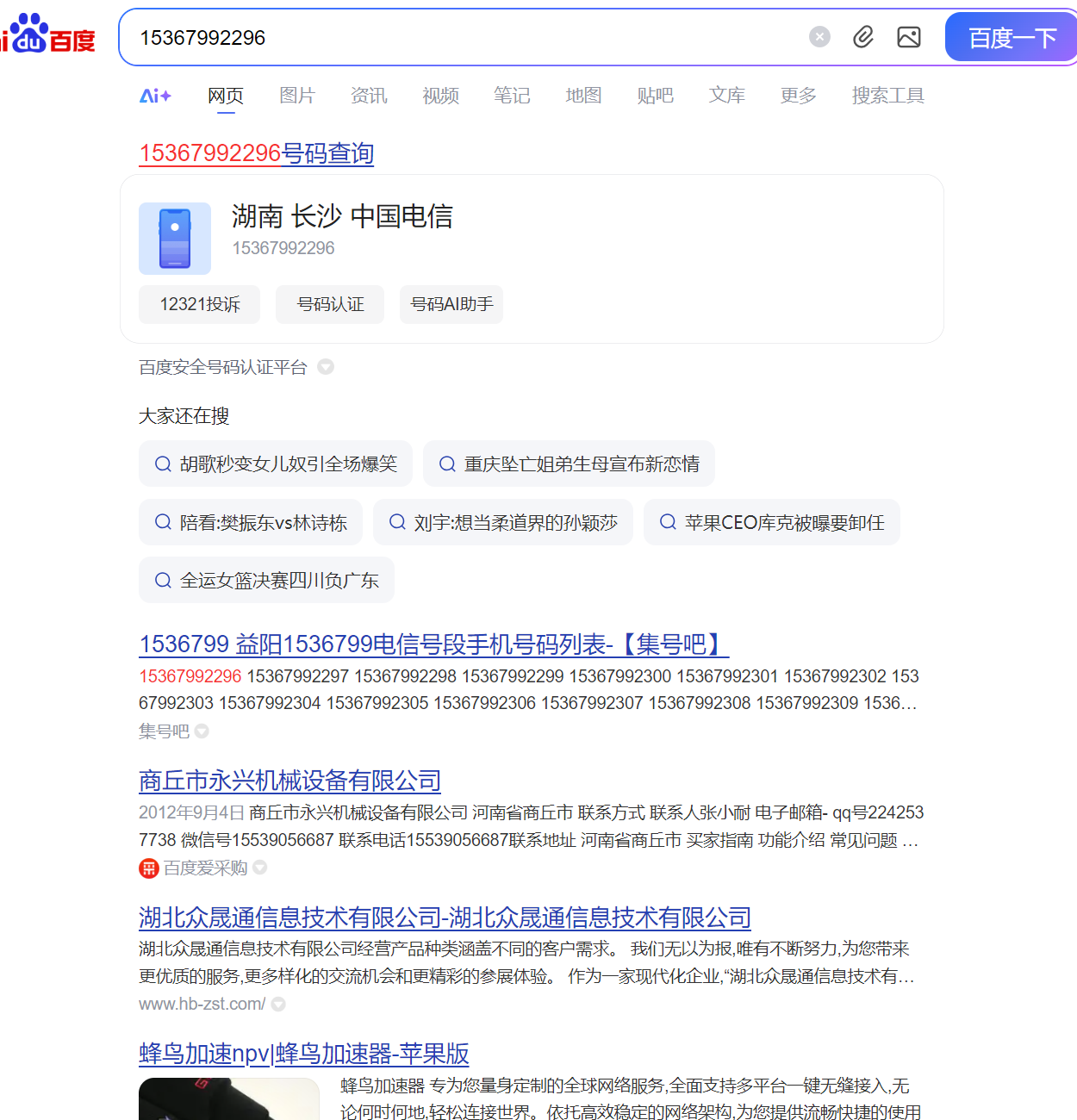The height and width of the screenshot is (1120, 1077).
Task: Clear the search box with the x icon
Action: pos(818,35)
